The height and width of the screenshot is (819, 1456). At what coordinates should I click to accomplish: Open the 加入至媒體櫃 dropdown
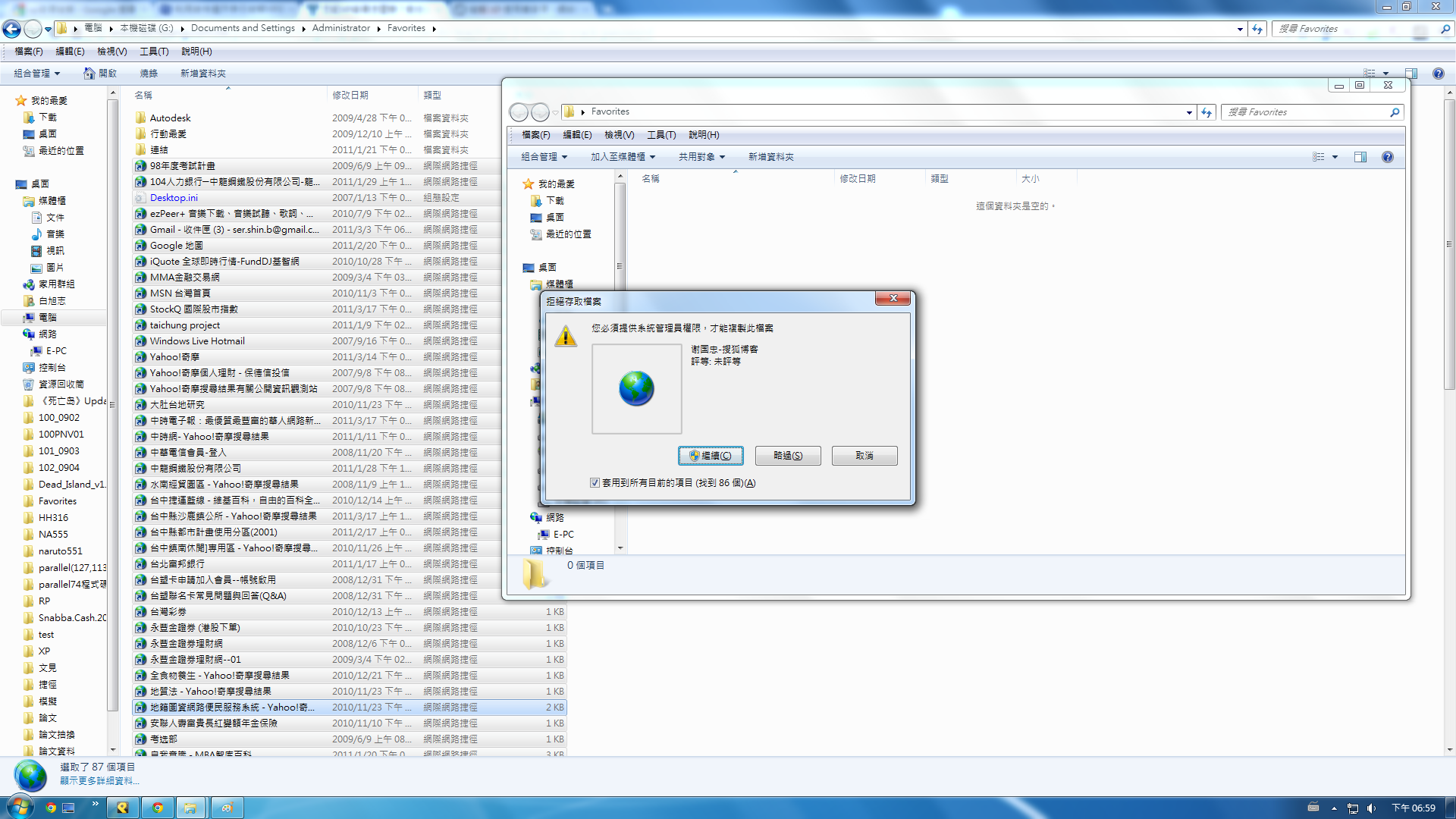click(x=623, y=157)
